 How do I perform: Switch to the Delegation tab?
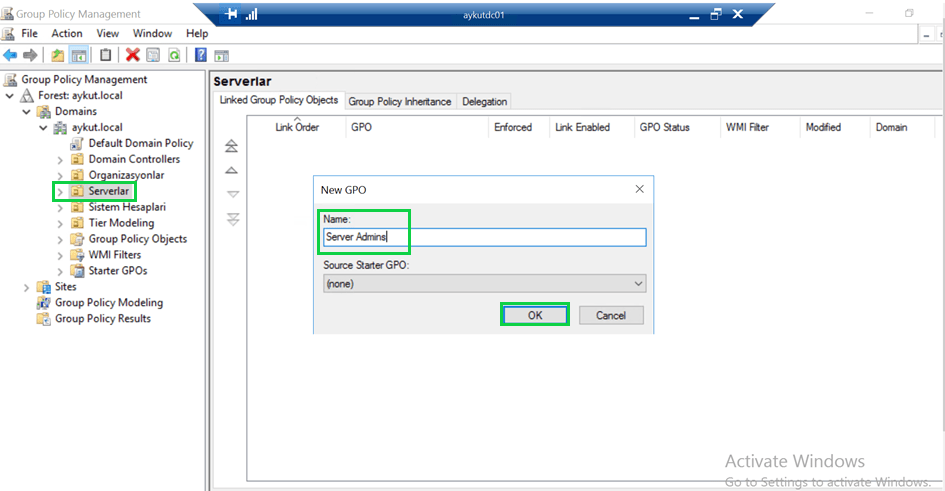(485, 101)
